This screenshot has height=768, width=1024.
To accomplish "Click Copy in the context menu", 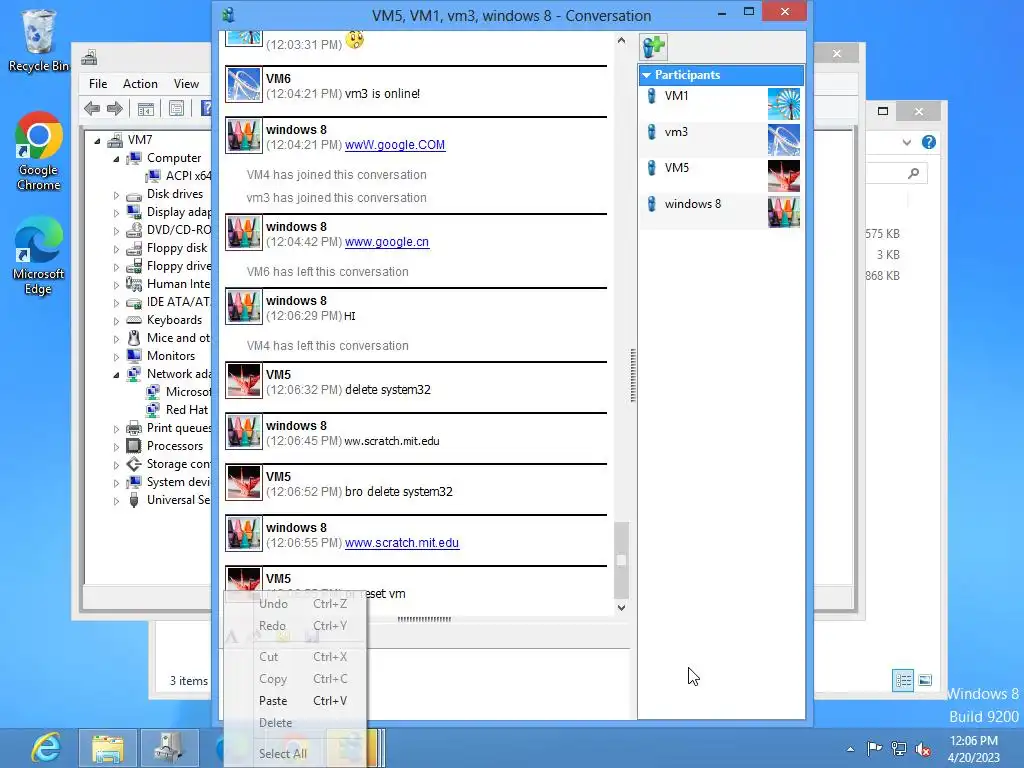I will (295, 679).
